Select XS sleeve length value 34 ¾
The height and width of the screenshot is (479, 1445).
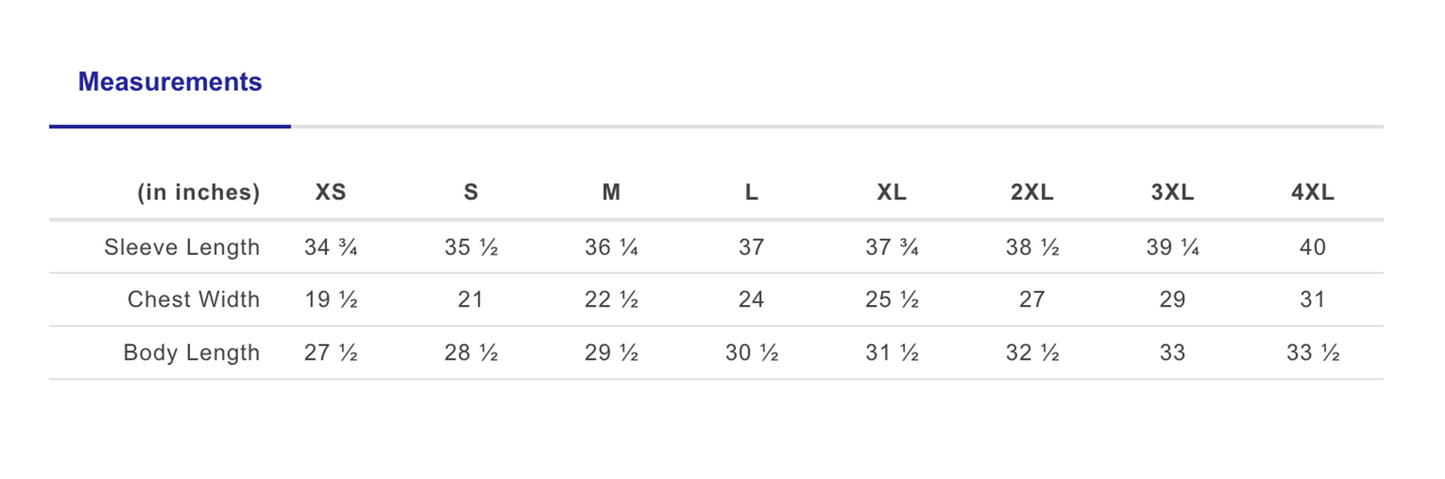tap(331, 247)
